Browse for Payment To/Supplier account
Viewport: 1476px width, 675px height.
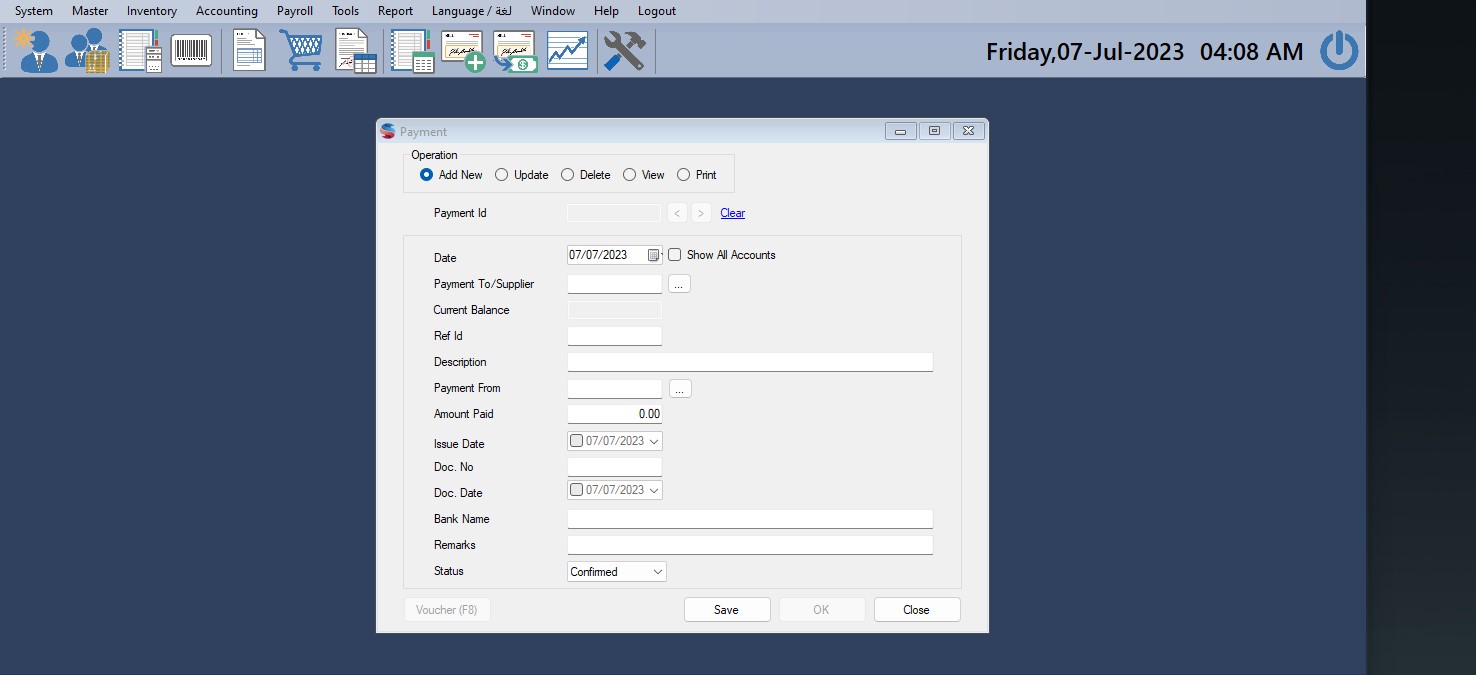coord(679,284)
